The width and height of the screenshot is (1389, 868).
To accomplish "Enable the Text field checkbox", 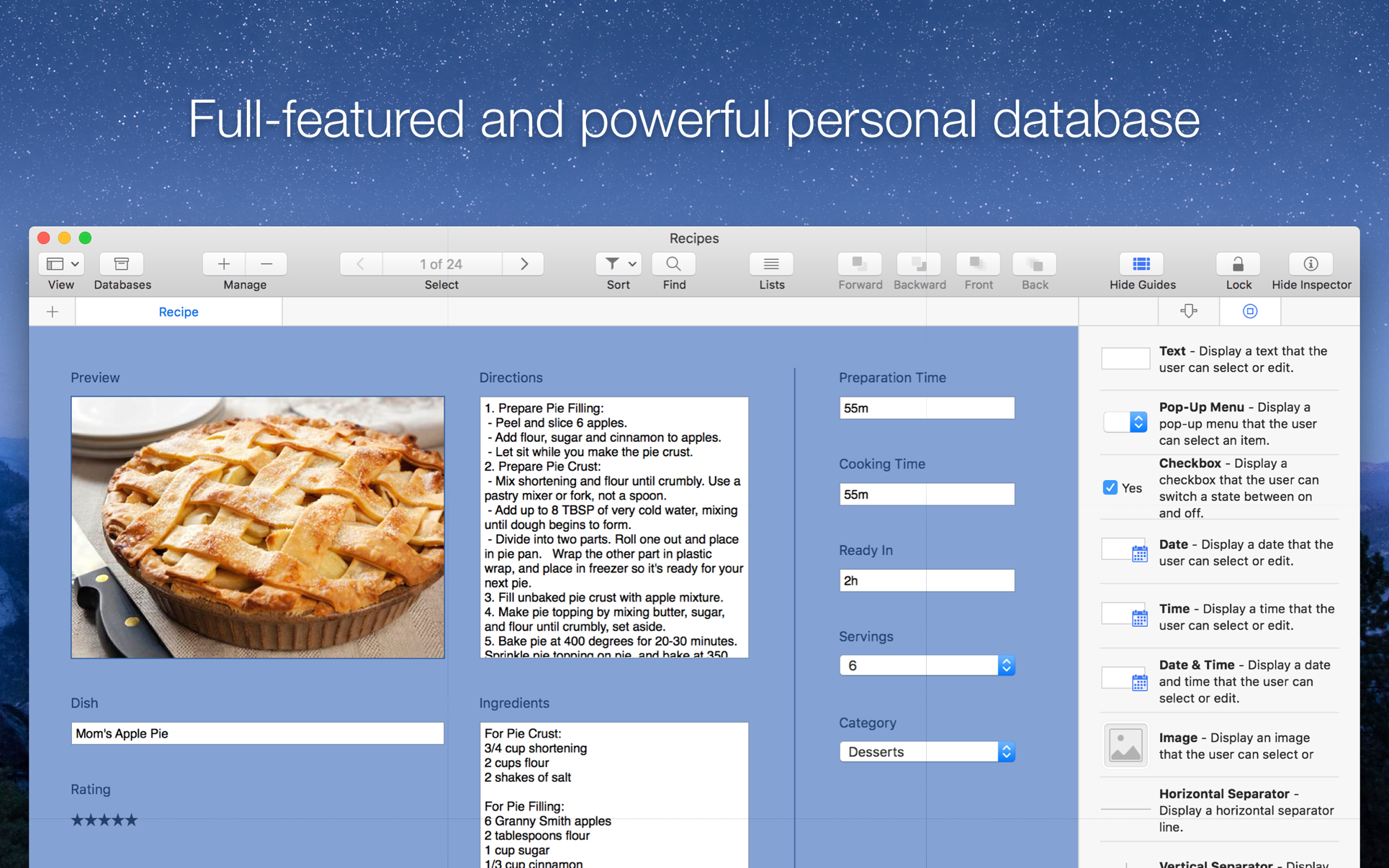I will [1123, 357].
